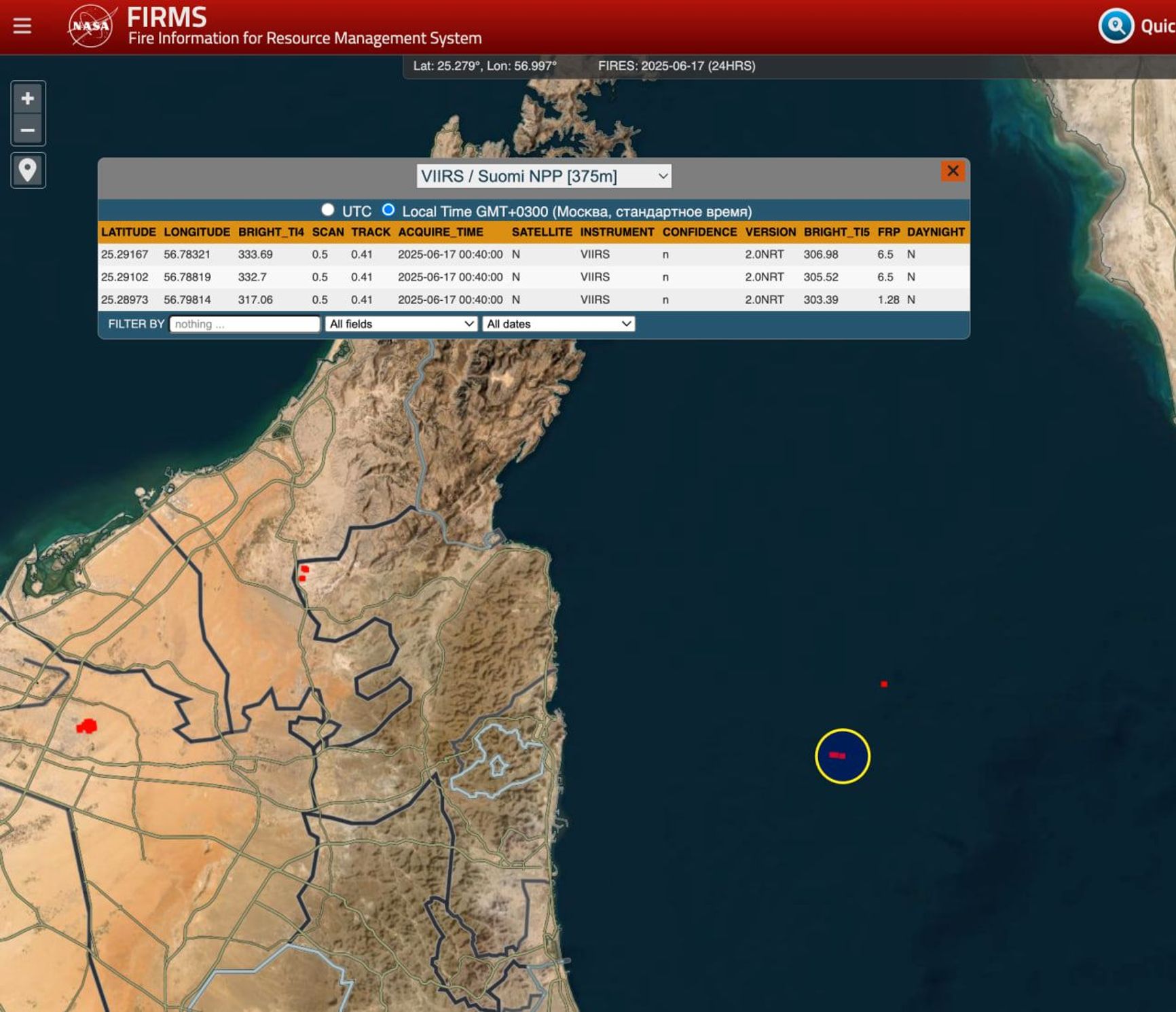Zoom in on the map
The height and width of the screenshot is (1012, 1176).
(28, 98)
